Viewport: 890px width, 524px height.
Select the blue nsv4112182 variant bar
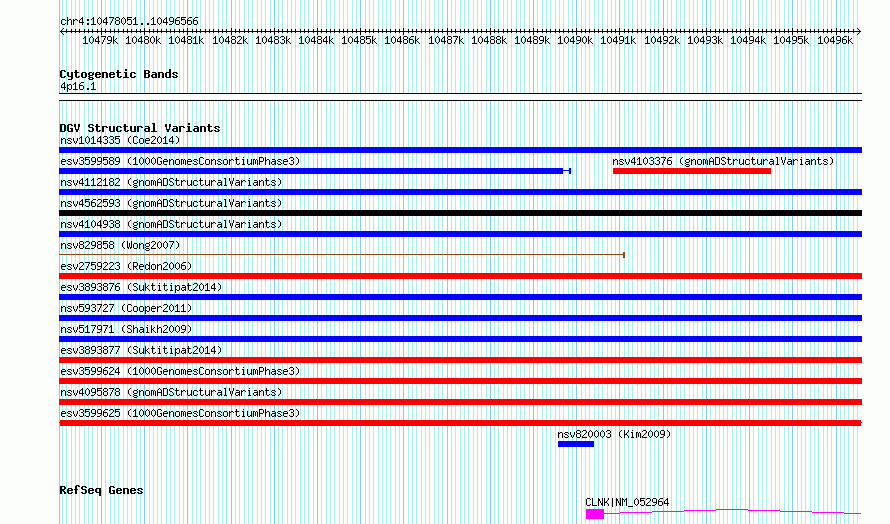[460, 192]
